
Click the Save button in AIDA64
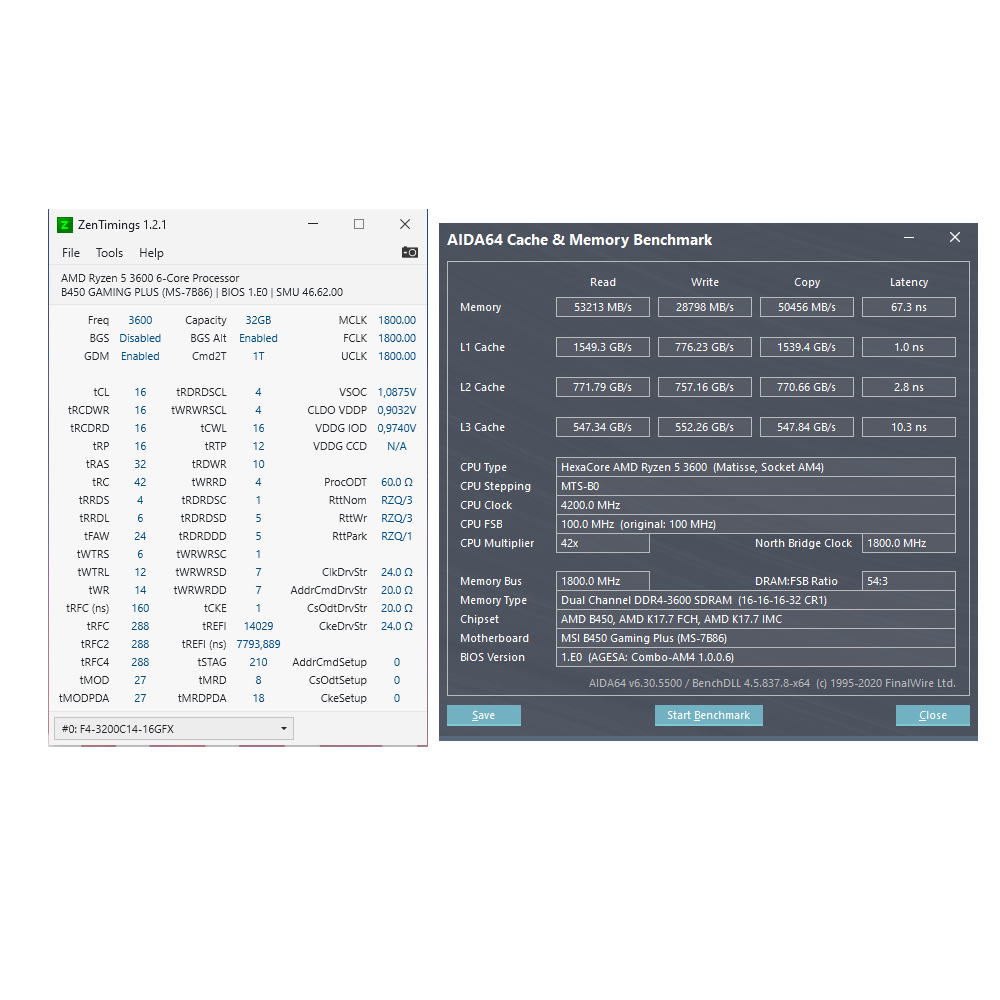pos(483,715)
